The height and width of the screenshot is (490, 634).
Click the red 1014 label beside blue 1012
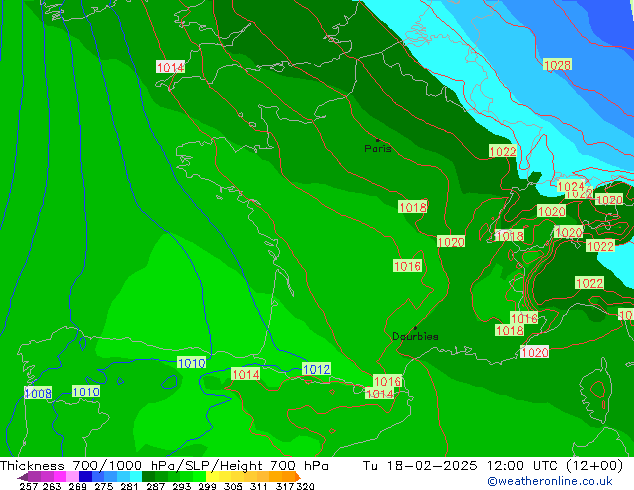tap(245, 374)
